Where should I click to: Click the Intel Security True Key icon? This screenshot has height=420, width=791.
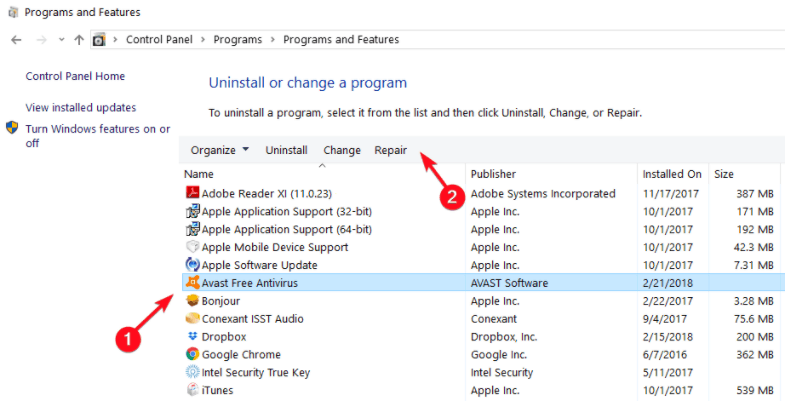click(192, 372)
